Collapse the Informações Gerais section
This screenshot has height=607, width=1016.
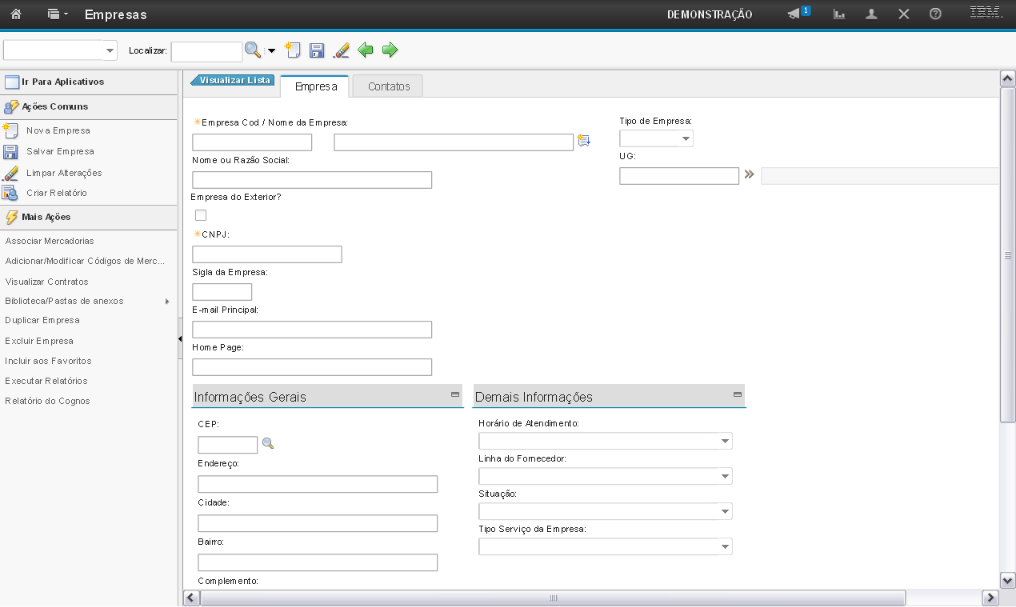(x=455, y=396)
